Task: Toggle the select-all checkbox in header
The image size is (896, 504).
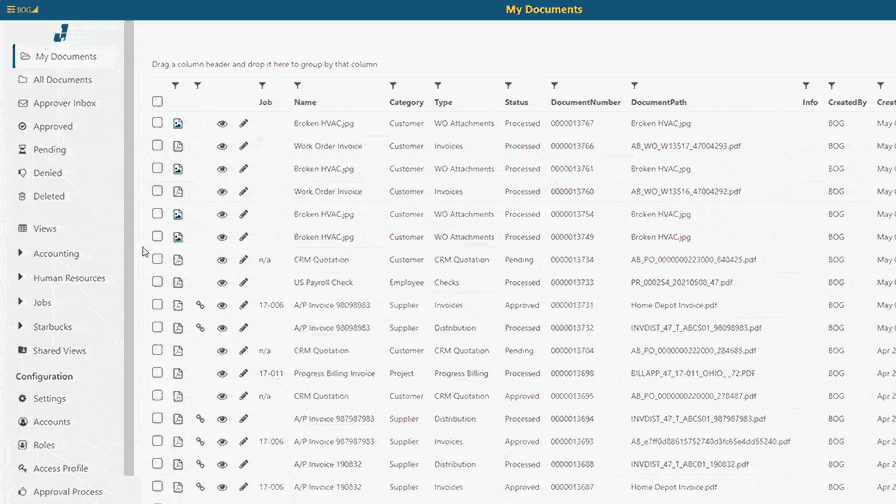Action: pos(157,102)
